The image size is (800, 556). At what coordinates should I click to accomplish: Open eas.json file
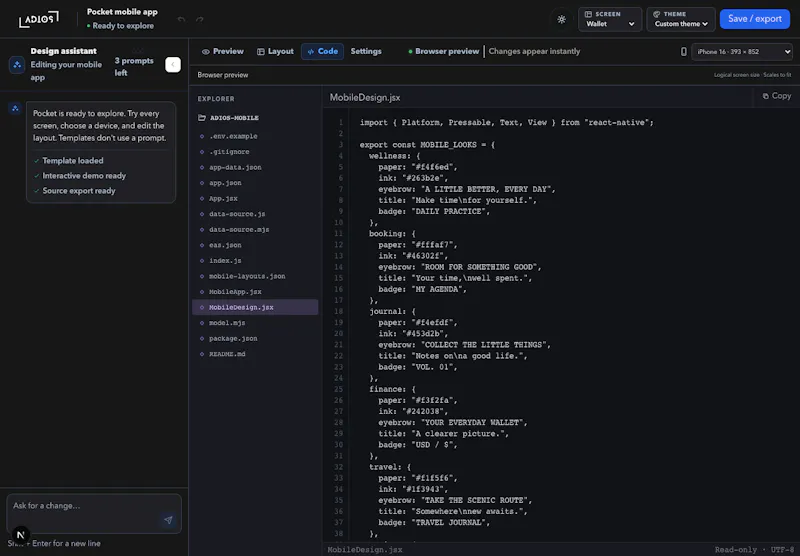point(255,245)
